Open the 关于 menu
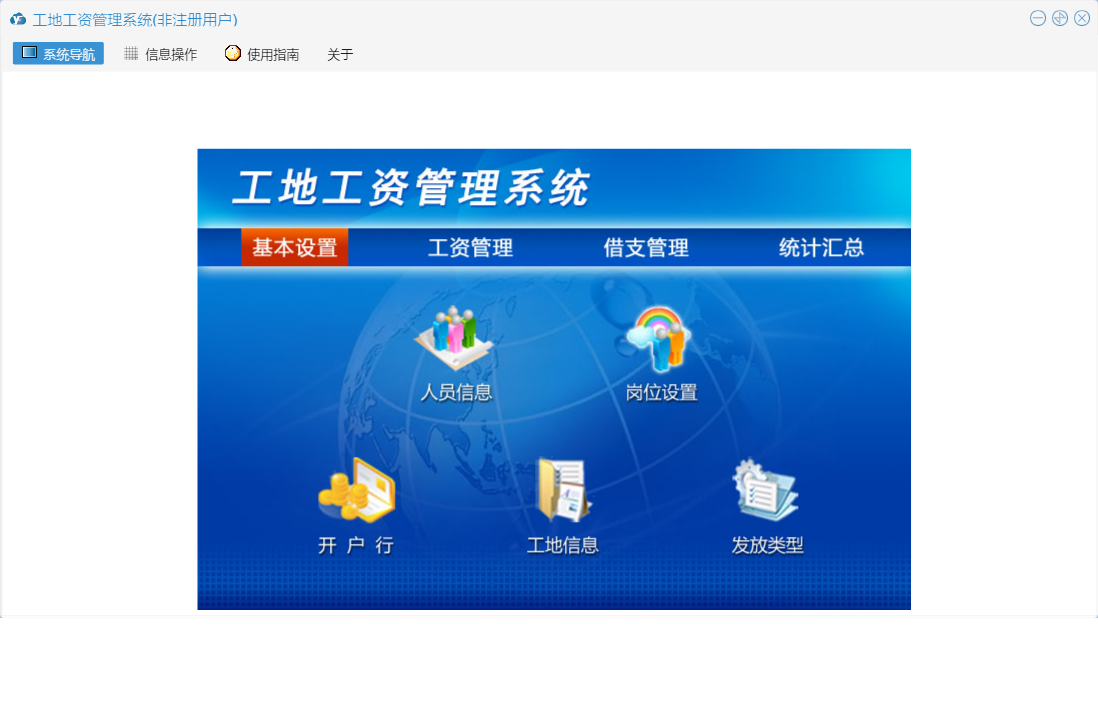This screenshot has height=719, width=1098. [x=340, y=55]
